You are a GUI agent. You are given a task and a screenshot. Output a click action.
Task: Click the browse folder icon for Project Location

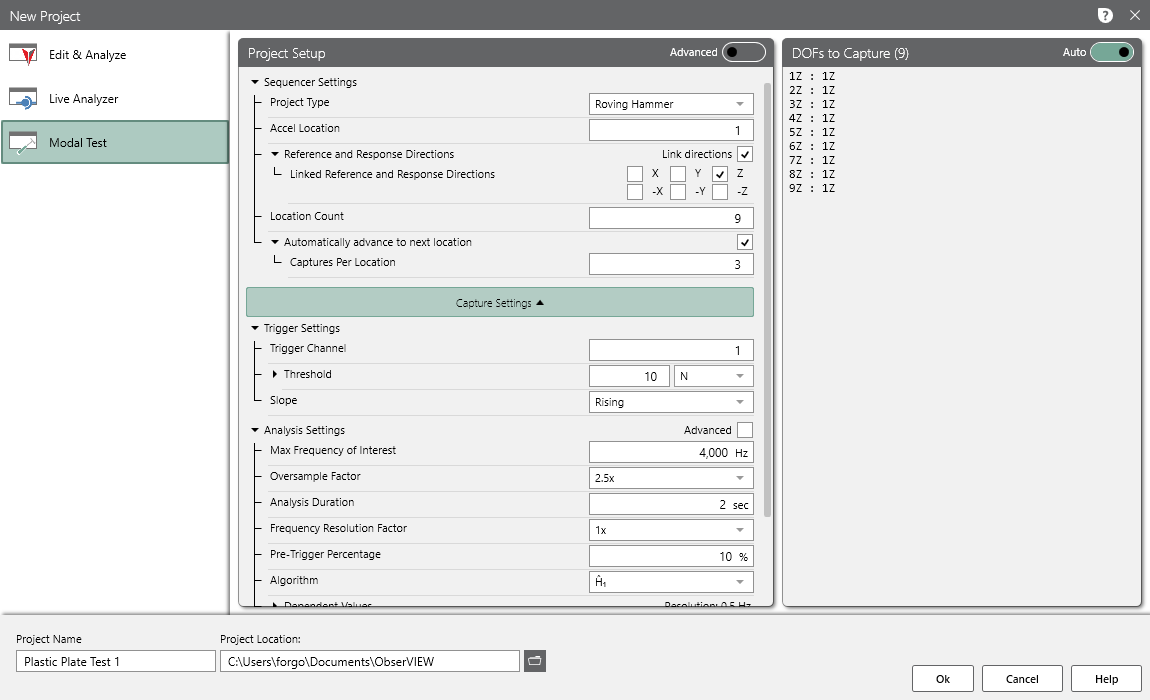pyautogui.click(x=535, y=661)
